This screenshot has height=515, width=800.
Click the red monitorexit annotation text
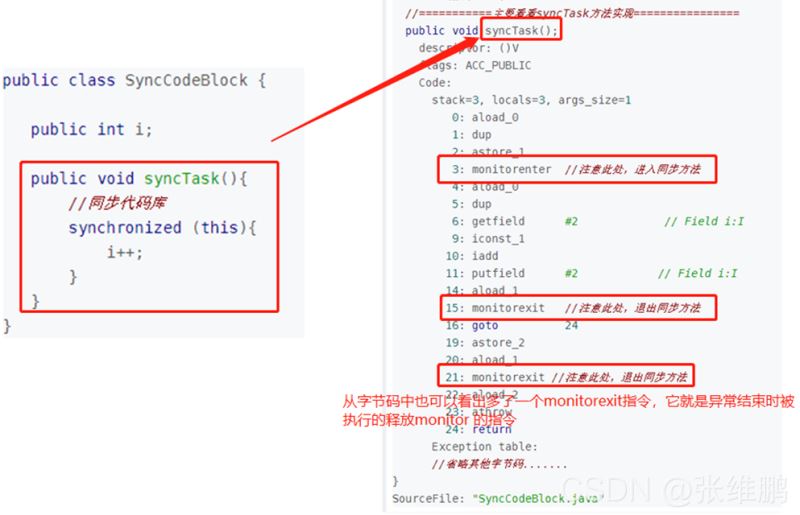coord(568,410)
